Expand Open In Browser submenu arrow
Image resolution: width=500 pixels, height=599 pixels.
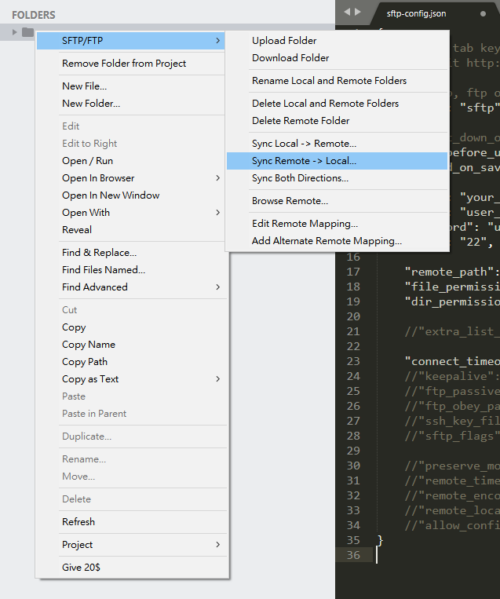pos(218,178)
